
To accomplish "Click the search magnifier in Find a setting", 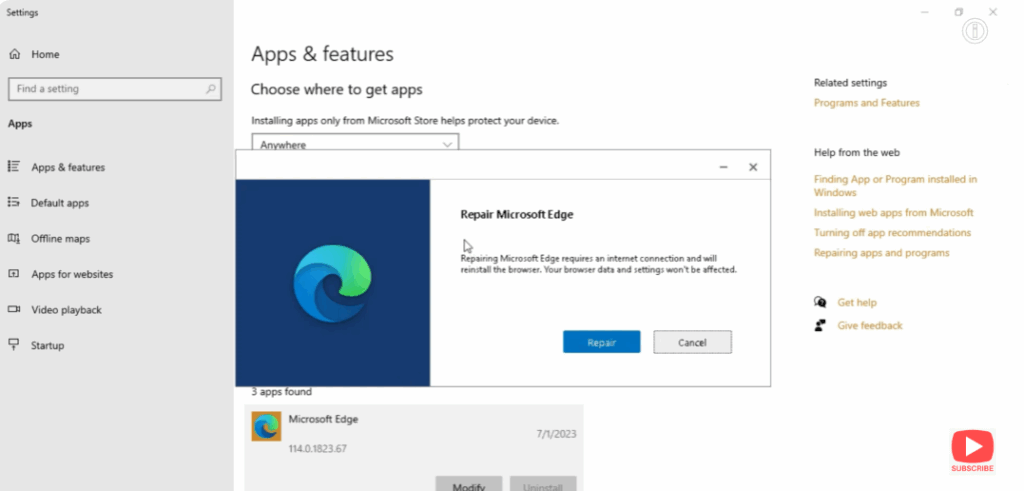I will pos(211,89).
